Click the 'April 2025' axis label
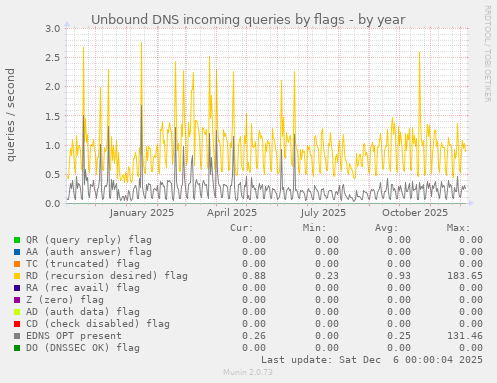This screenshot has height=383, width=497. [232, 213]
